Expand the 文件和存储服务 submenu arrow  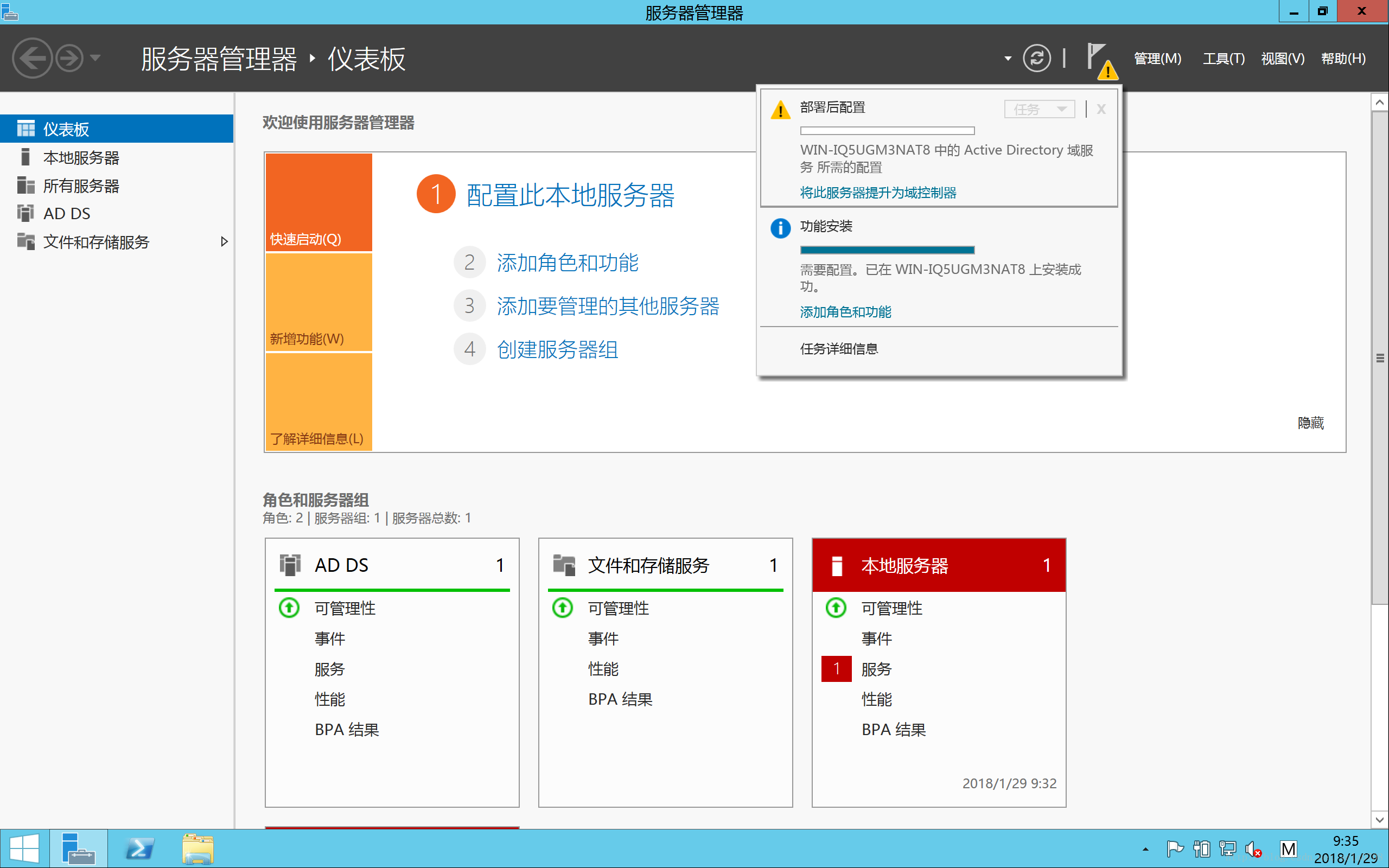click(225, 242)
